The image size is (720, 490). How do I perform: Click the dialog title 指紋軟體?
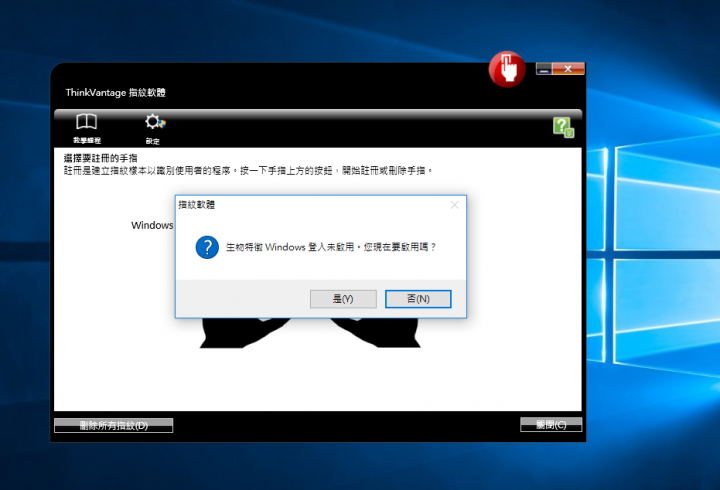[x=197, y=205]
